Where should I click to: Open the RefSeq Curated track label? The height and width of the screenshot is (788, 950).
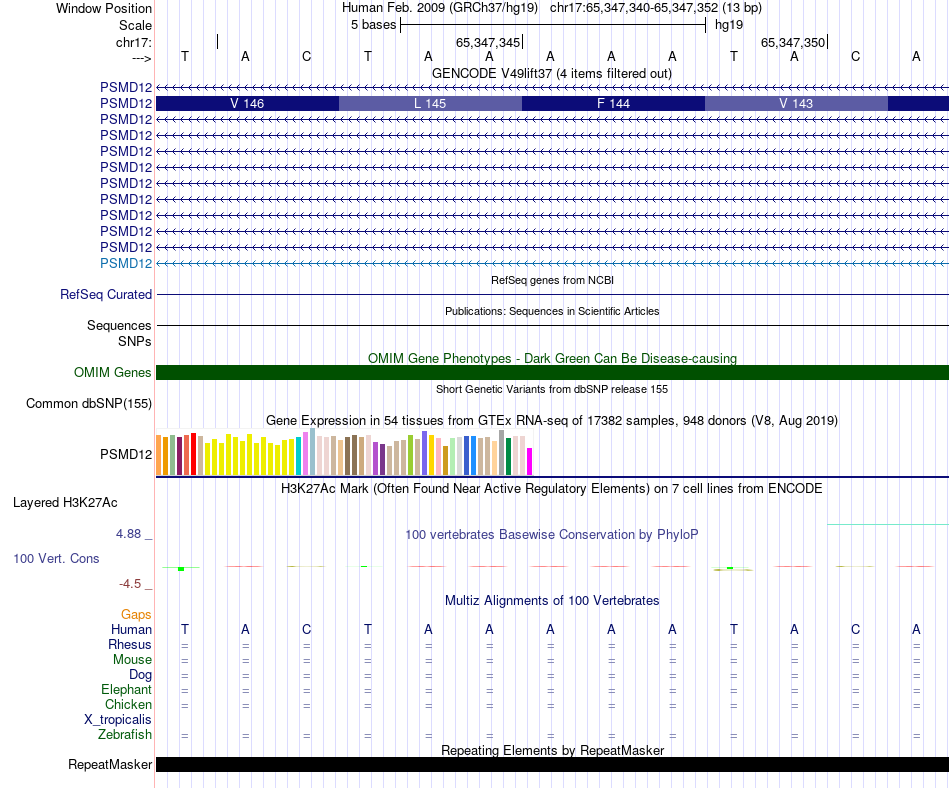click(x=106, y=294)
